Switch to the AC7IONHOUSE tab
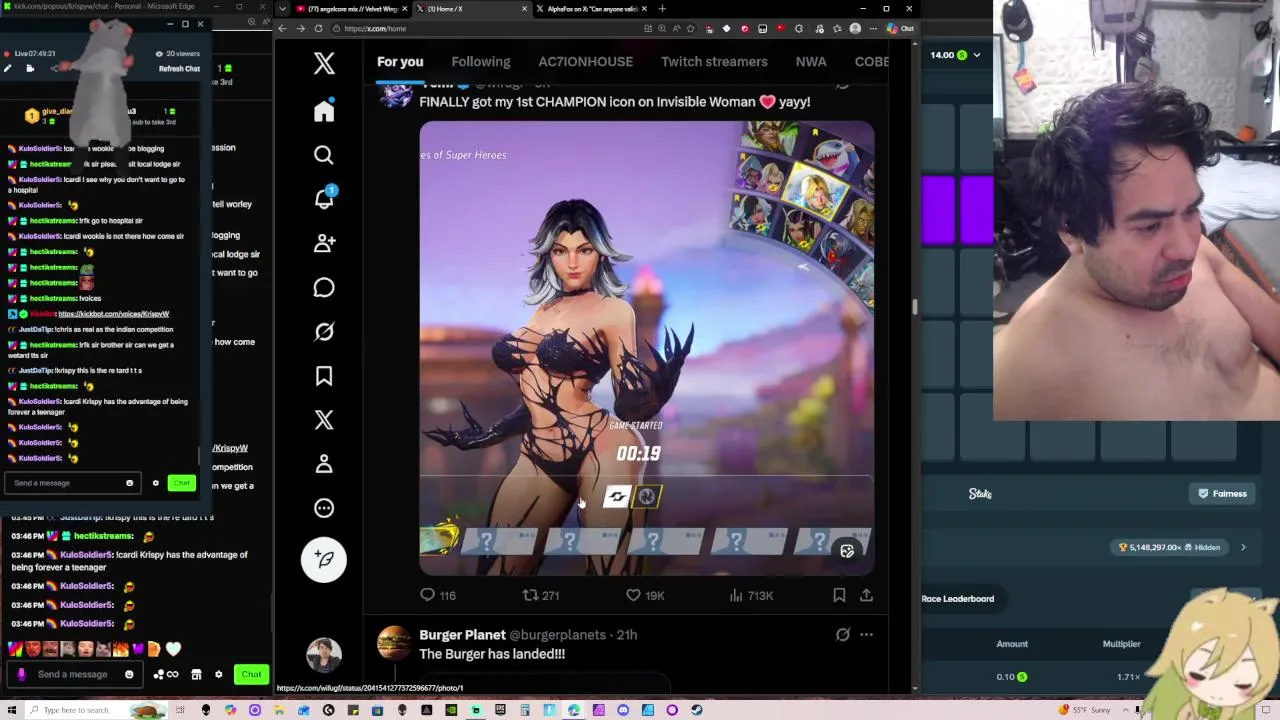The image size is (1280, 720). [x=586, y=62]
